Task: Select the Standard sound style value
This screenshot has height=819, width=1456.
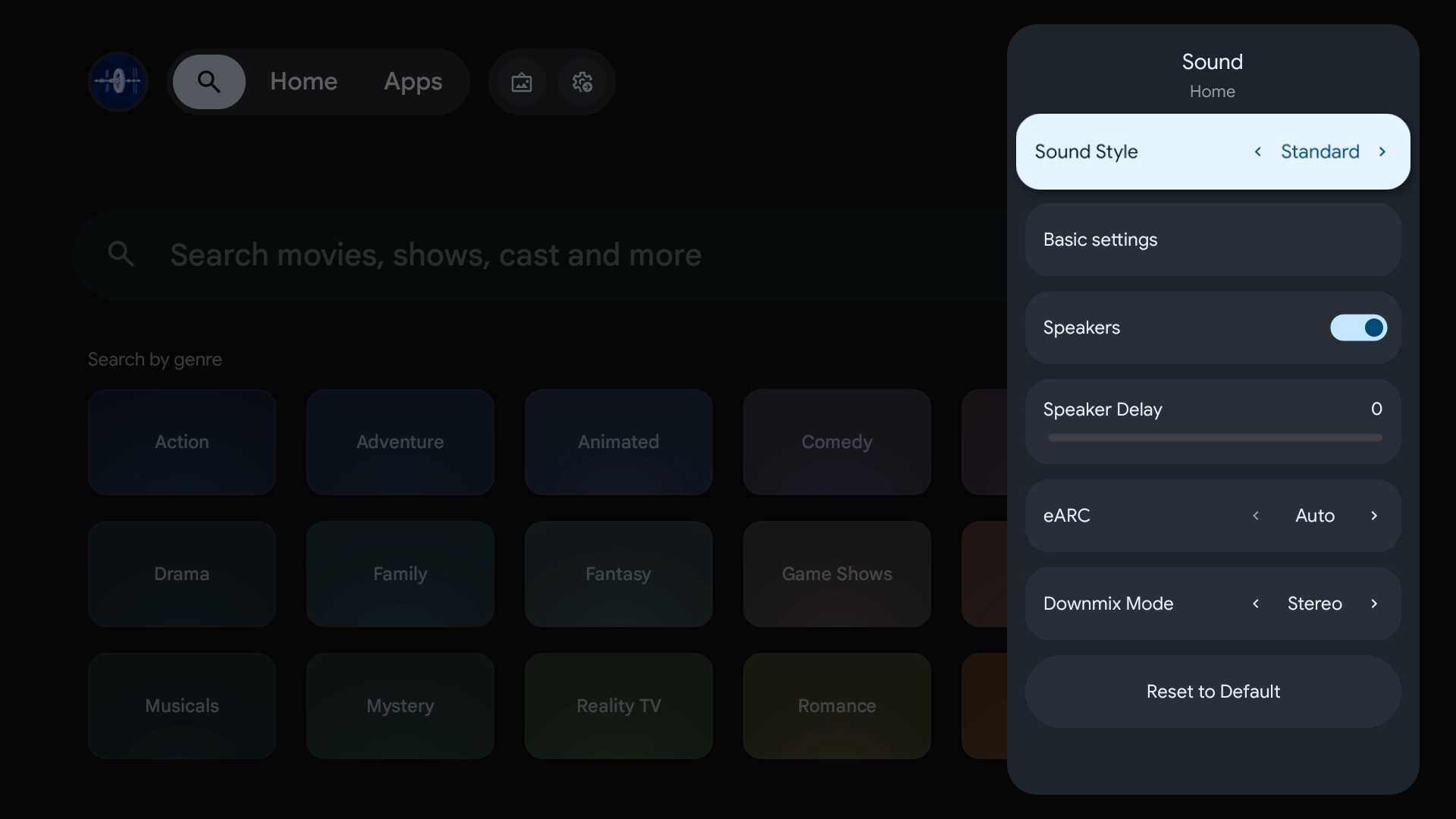Action: pyautogui.click(x=1320, y=152)
